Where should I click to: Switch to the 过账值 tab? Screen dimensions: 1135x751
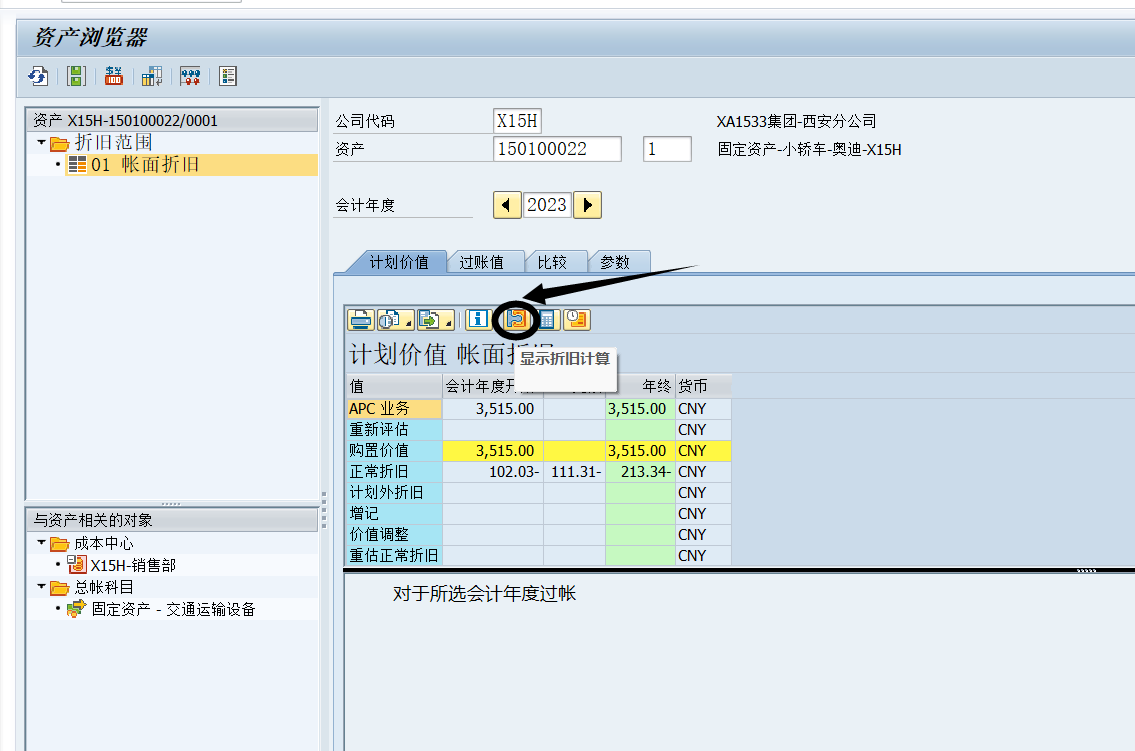486,261
